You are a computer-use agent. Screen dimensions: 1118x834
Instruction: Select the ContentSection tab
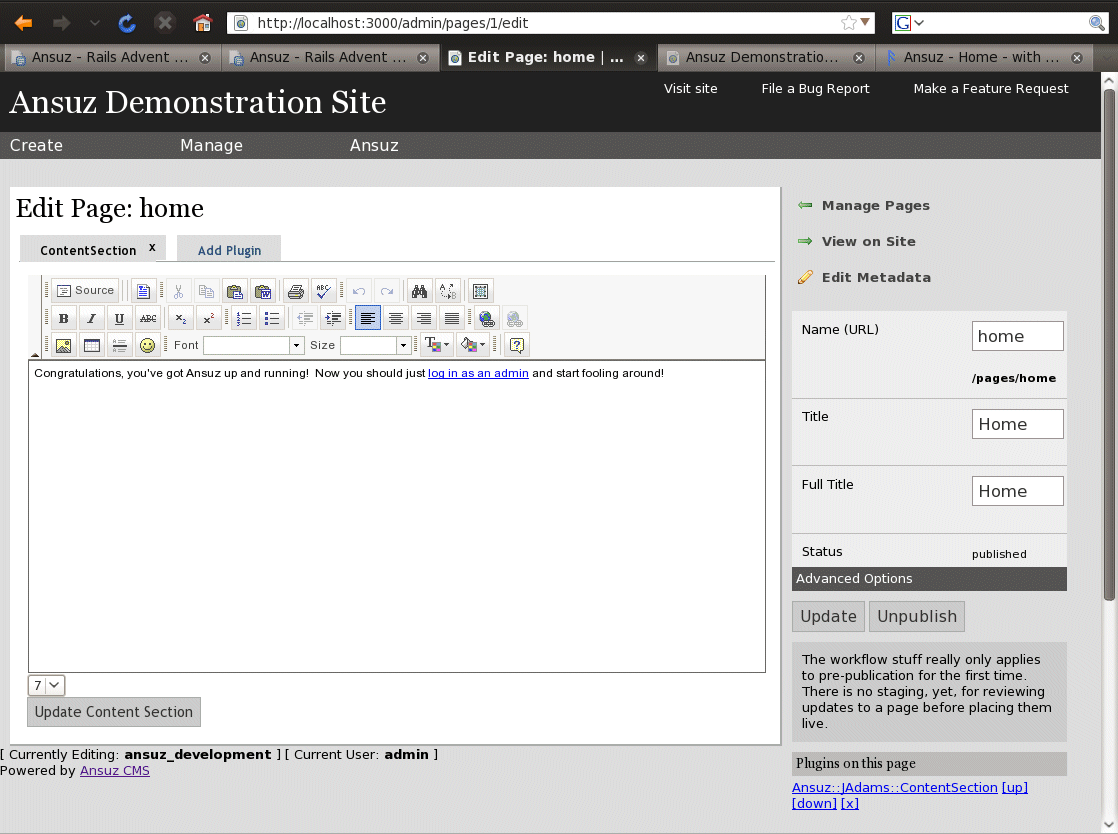pos(88,250)
